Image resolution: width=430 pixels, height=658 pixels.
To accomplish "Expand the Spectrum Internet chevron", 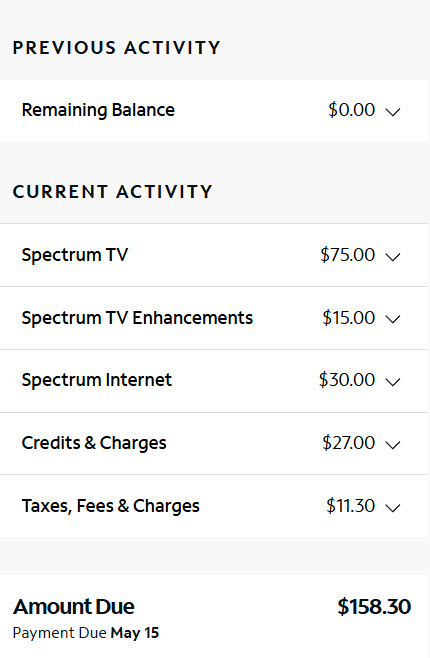I will [393, 381].
